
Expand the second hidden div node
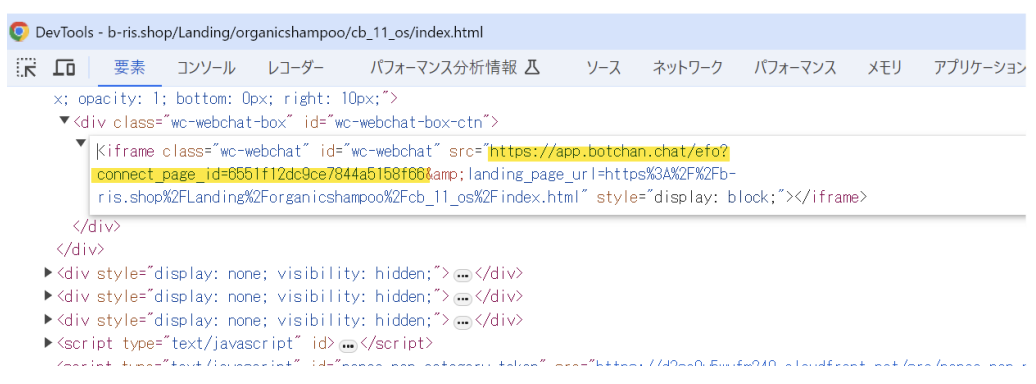click(48, 295)
